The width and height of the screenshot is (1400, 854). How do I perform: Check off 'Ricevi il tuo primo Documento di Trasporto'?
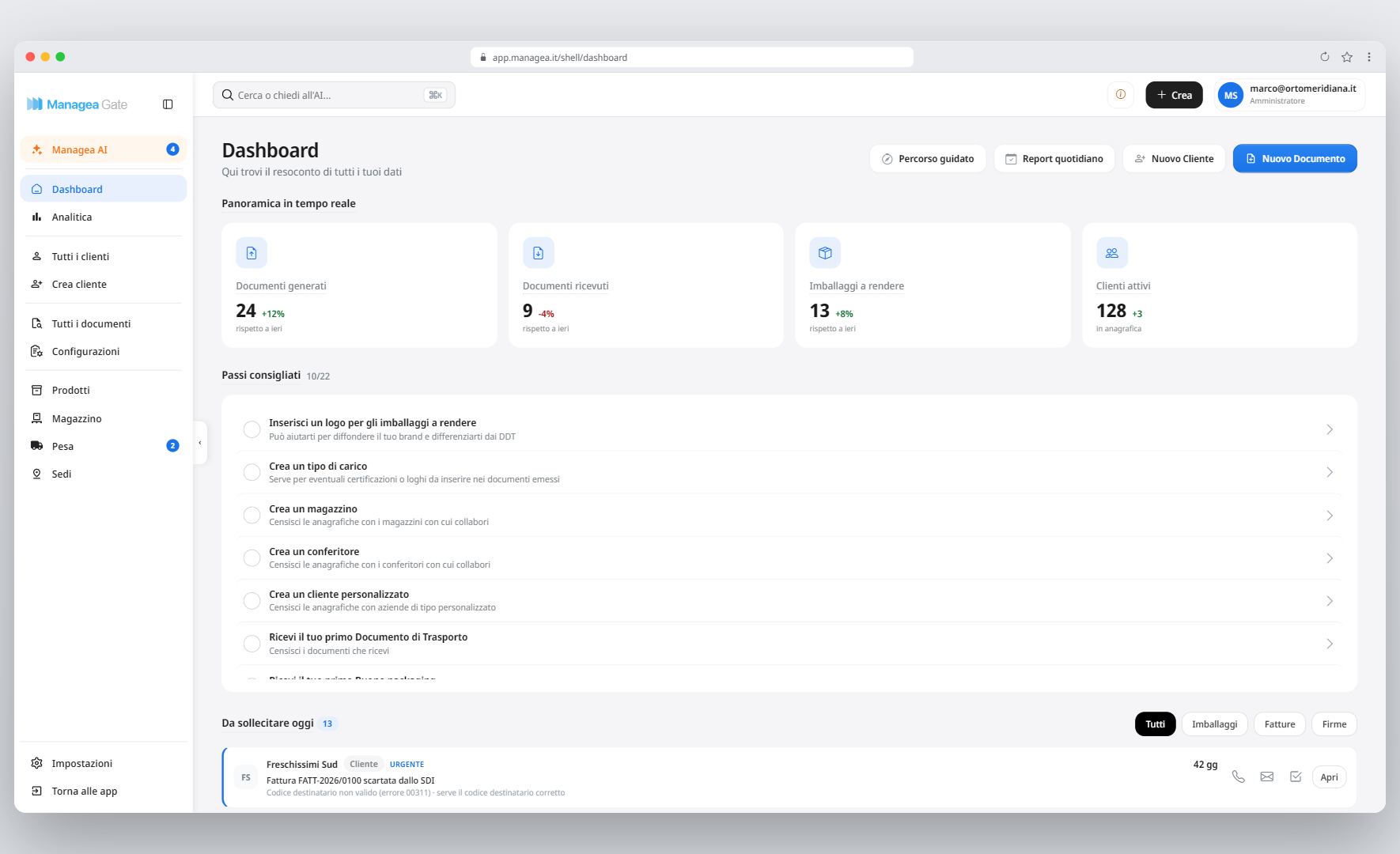252,644
